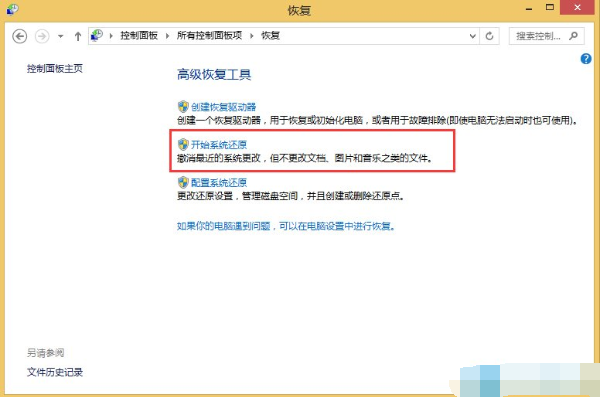This screenshot has width=601, height=397.
Task: Expand the chevron before 控制面板 in the address bar
Action: [111, 36]
